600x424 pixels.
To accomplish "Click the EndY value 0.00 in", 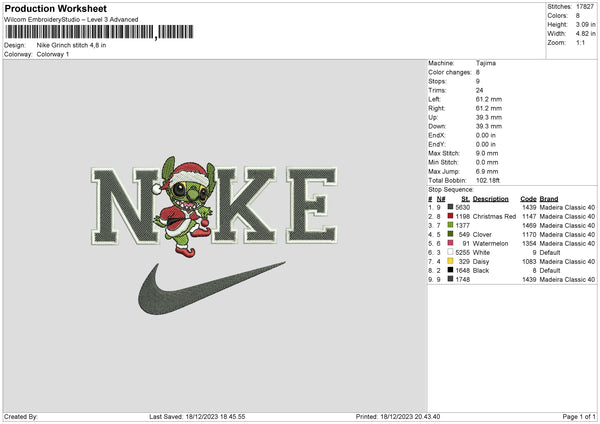I will [x=486, y=144].
